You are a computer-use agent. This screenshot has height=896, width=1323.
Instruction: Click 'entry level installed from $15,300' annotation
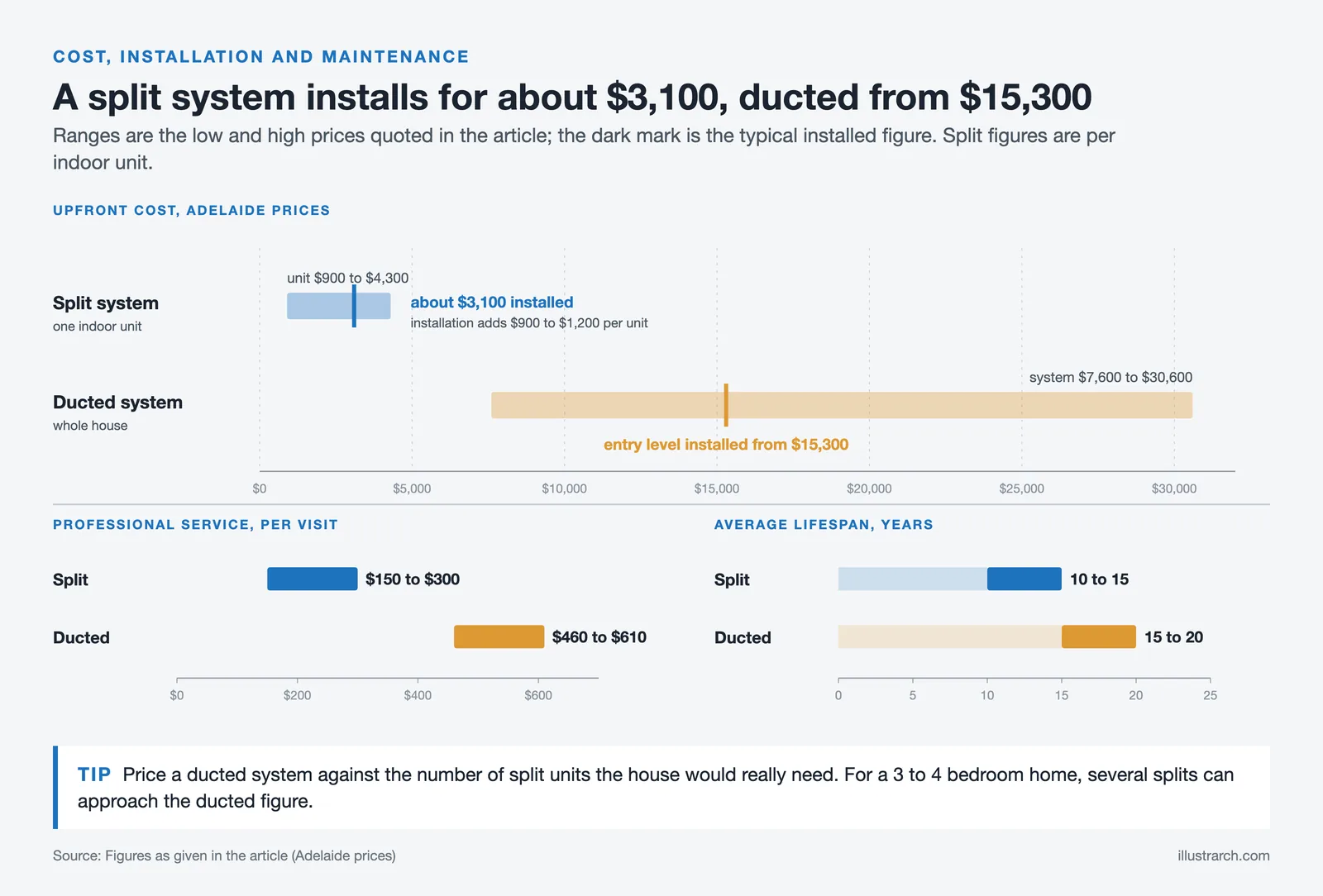(x=726, y=445)
